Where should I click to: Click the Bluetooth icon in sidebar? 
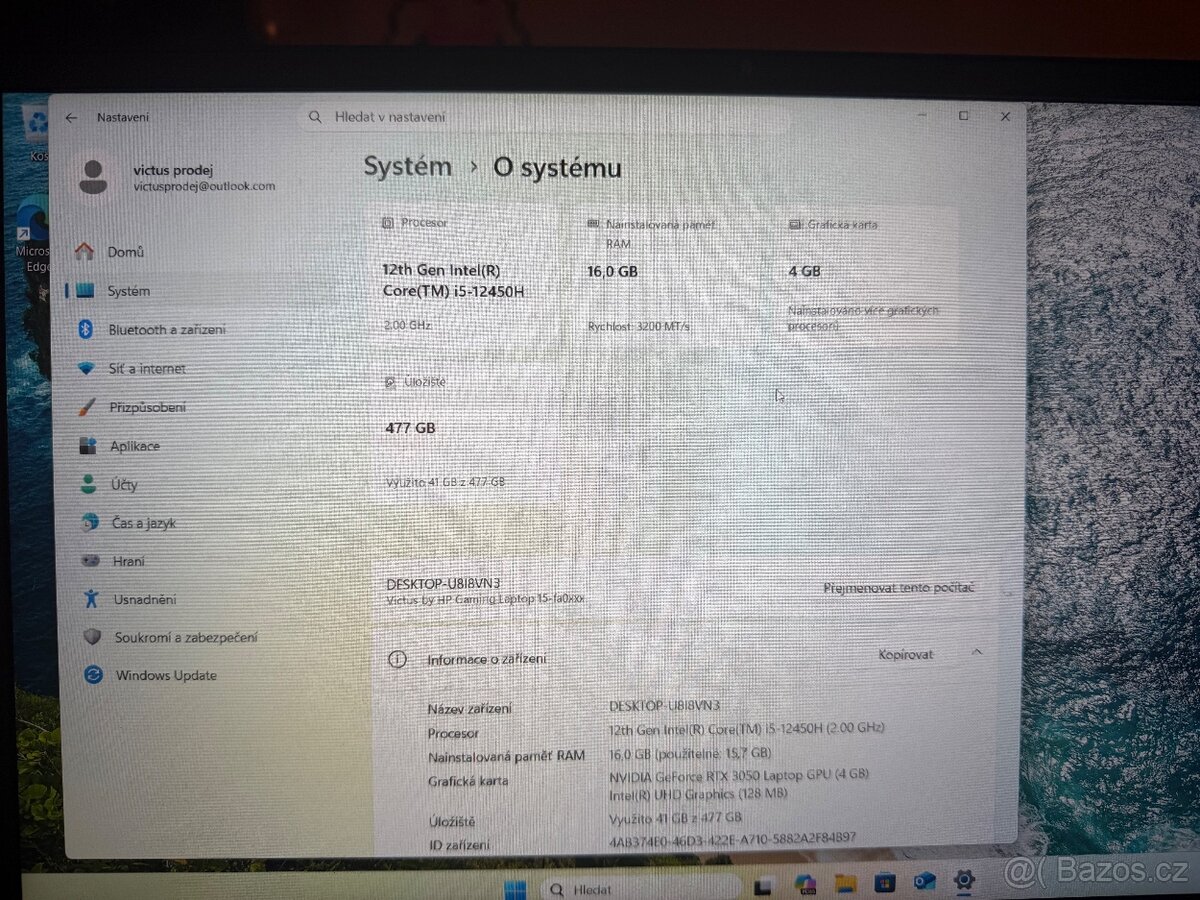pyautogui.click(x=86, y=329)
